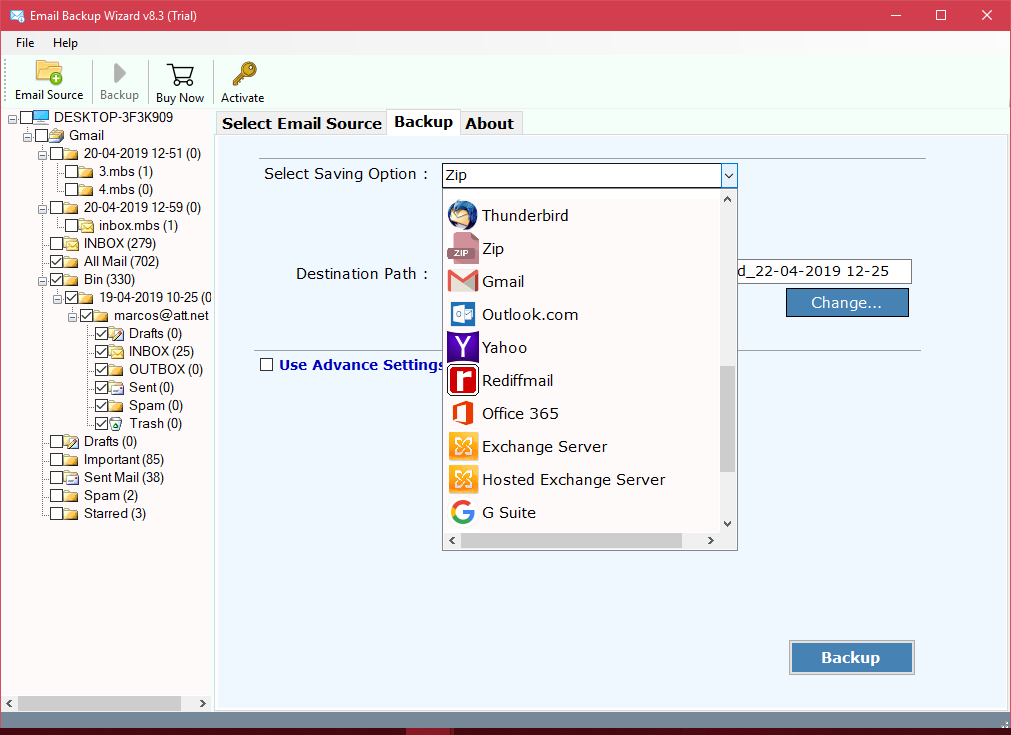
Task: Click the Sent (0) folder icon
Action: [116, 387]
